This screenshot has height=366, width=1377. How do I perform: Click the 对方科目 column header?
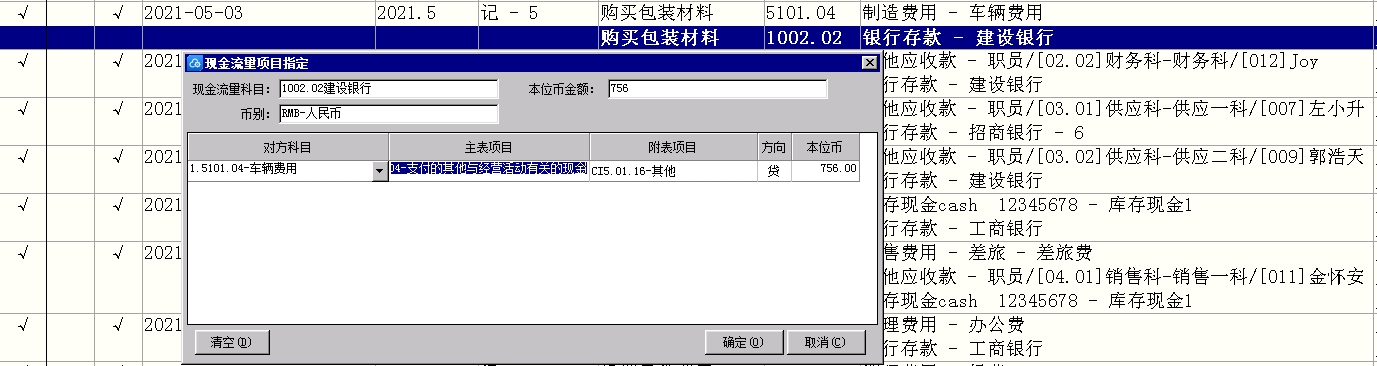288,147
